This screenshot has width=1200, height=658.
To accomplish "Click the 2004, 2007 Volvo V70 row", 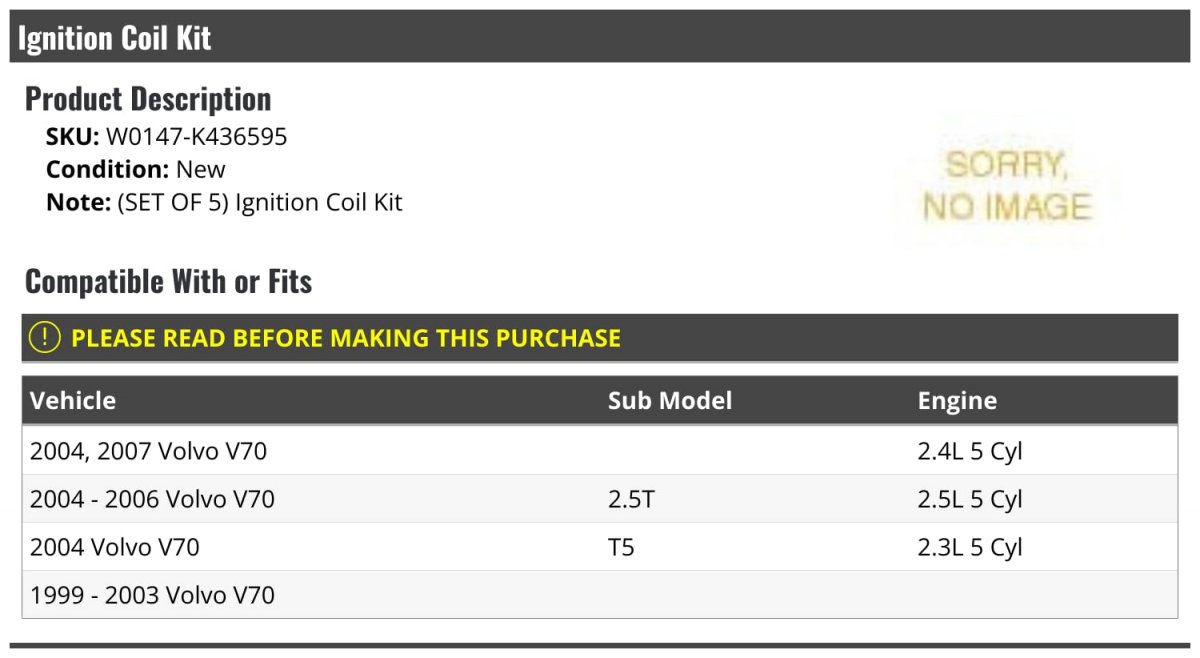I will 149,451.
